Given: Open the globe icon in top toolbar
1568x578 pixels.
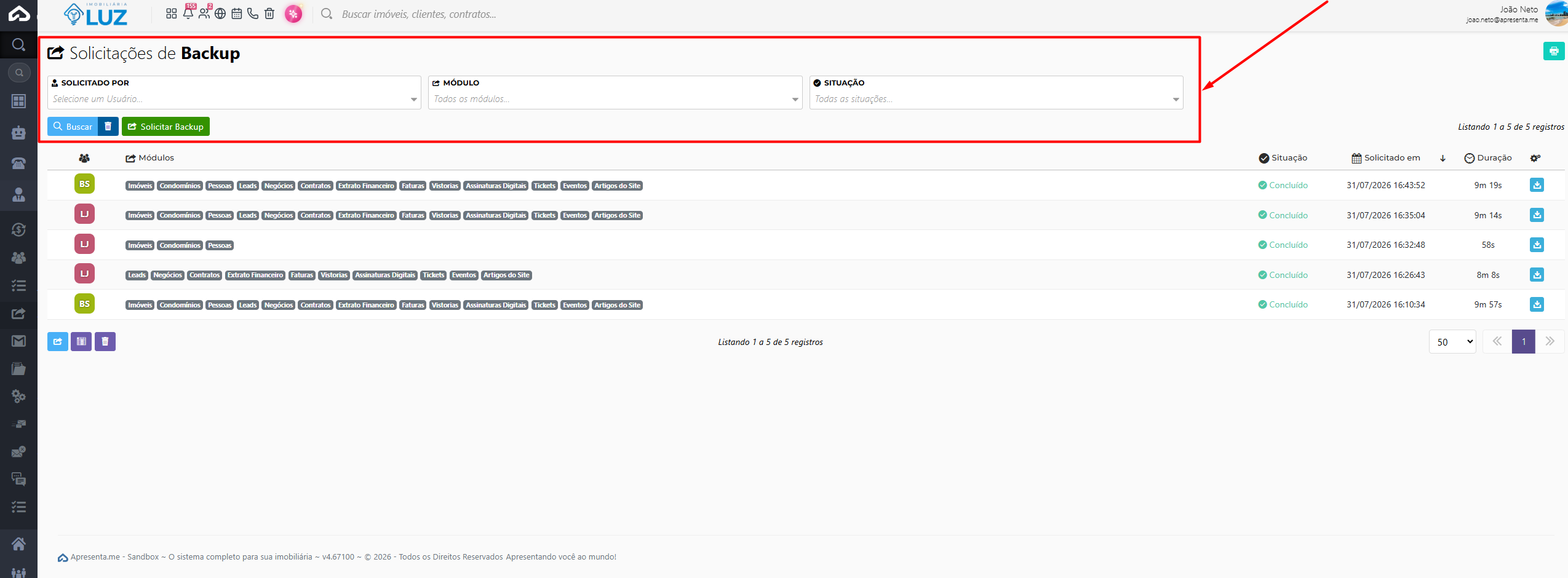Looking at the screenshot, I should (x=220, y=14).
